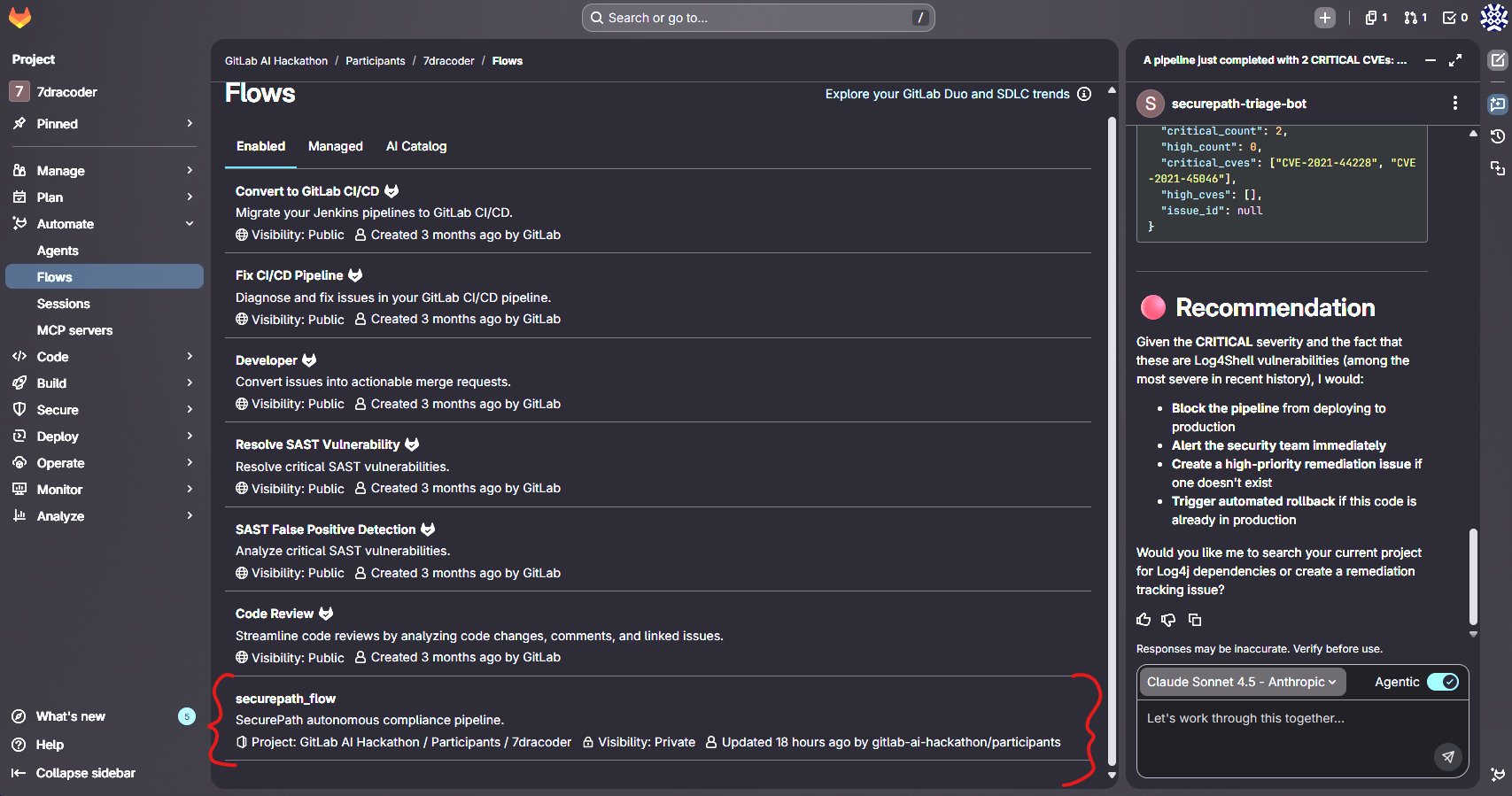
Task: Switch to the Enabled tab
Action: pos(260,146)
